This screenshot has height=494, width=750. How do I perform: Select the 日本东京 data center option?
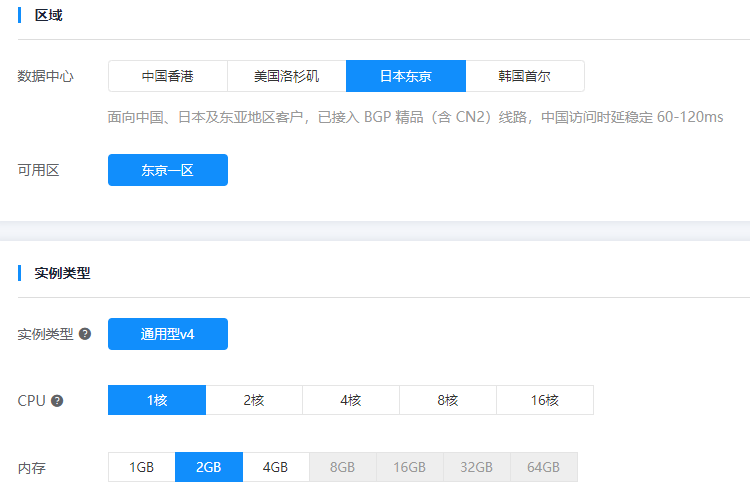point(405,76)
